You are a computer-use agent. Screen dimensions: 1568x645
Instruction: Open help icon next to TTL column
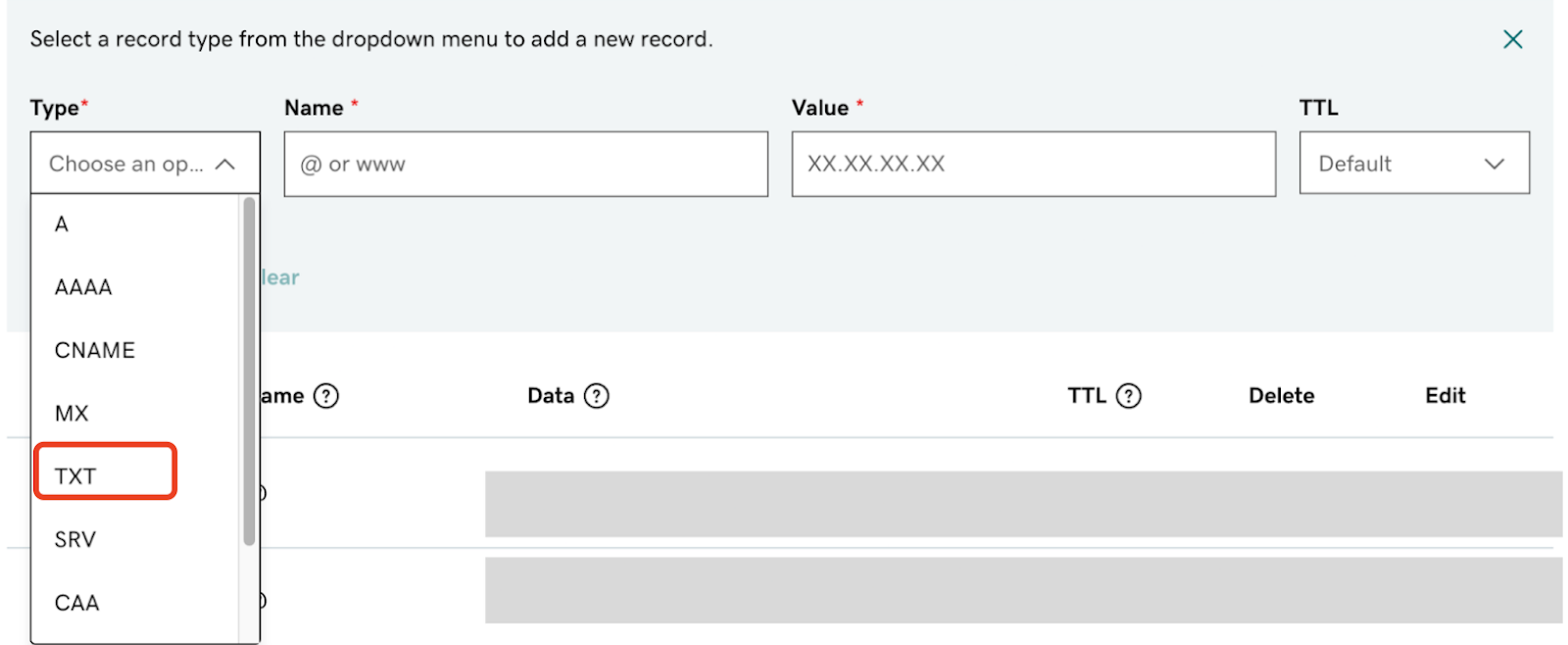1129,396
